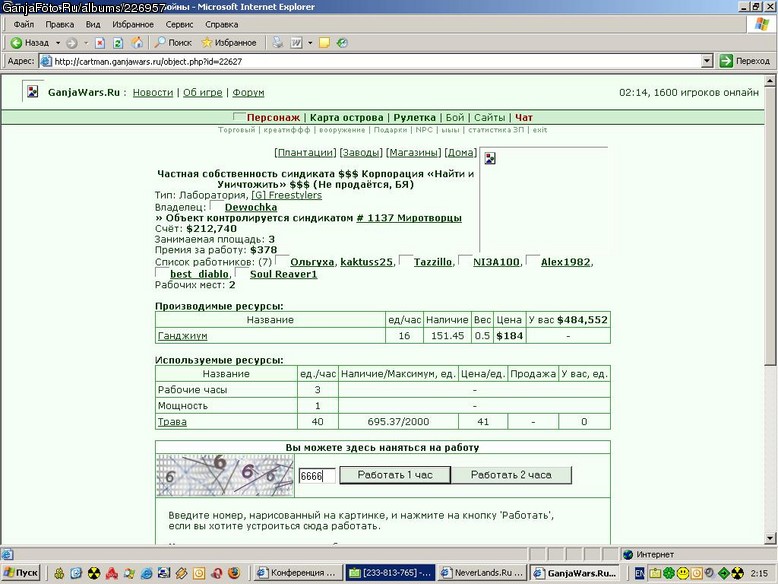Open the Ганджиум resource link
Viewport: 778px width, 584px height.
click(x=182, y=336)
